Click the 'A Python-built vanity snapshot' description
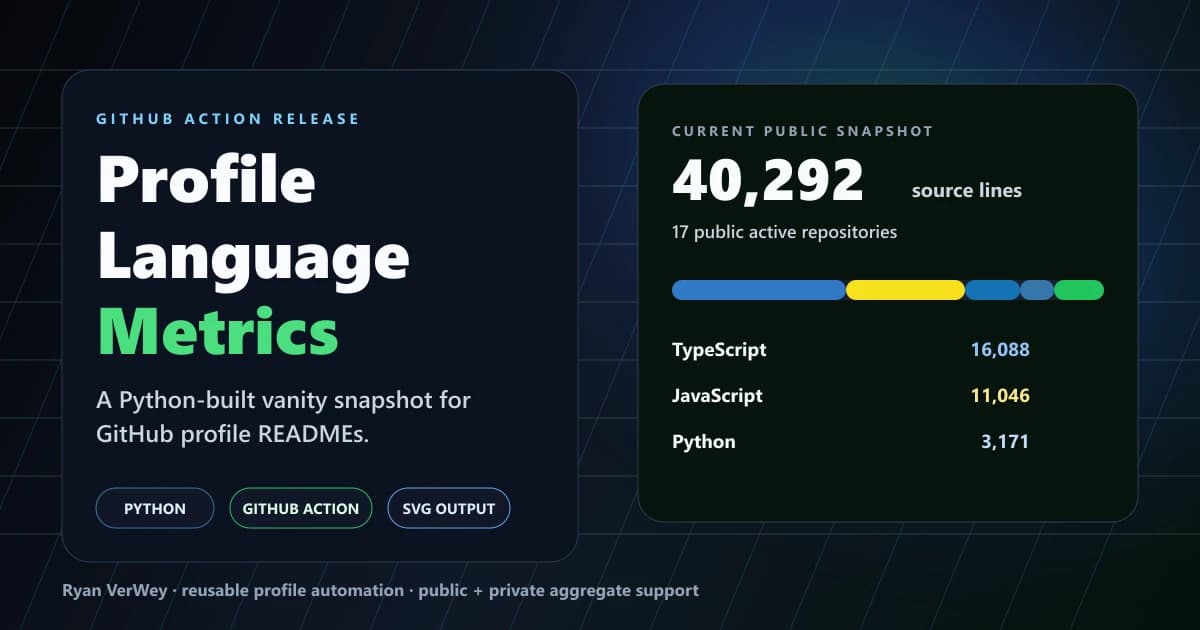Image resolution: width=1200 pixels, height=630 pixels. point(284,418)
